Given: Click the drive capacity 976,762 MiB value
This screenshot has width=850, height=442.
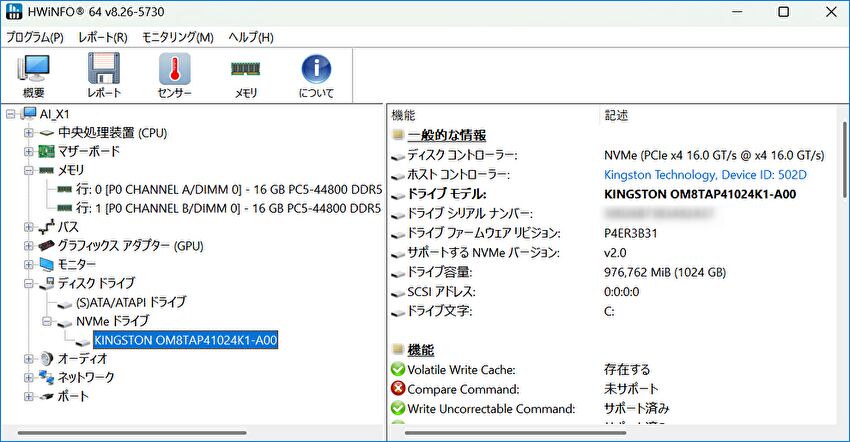Looking at the screenshot, I should pos(665,272).
